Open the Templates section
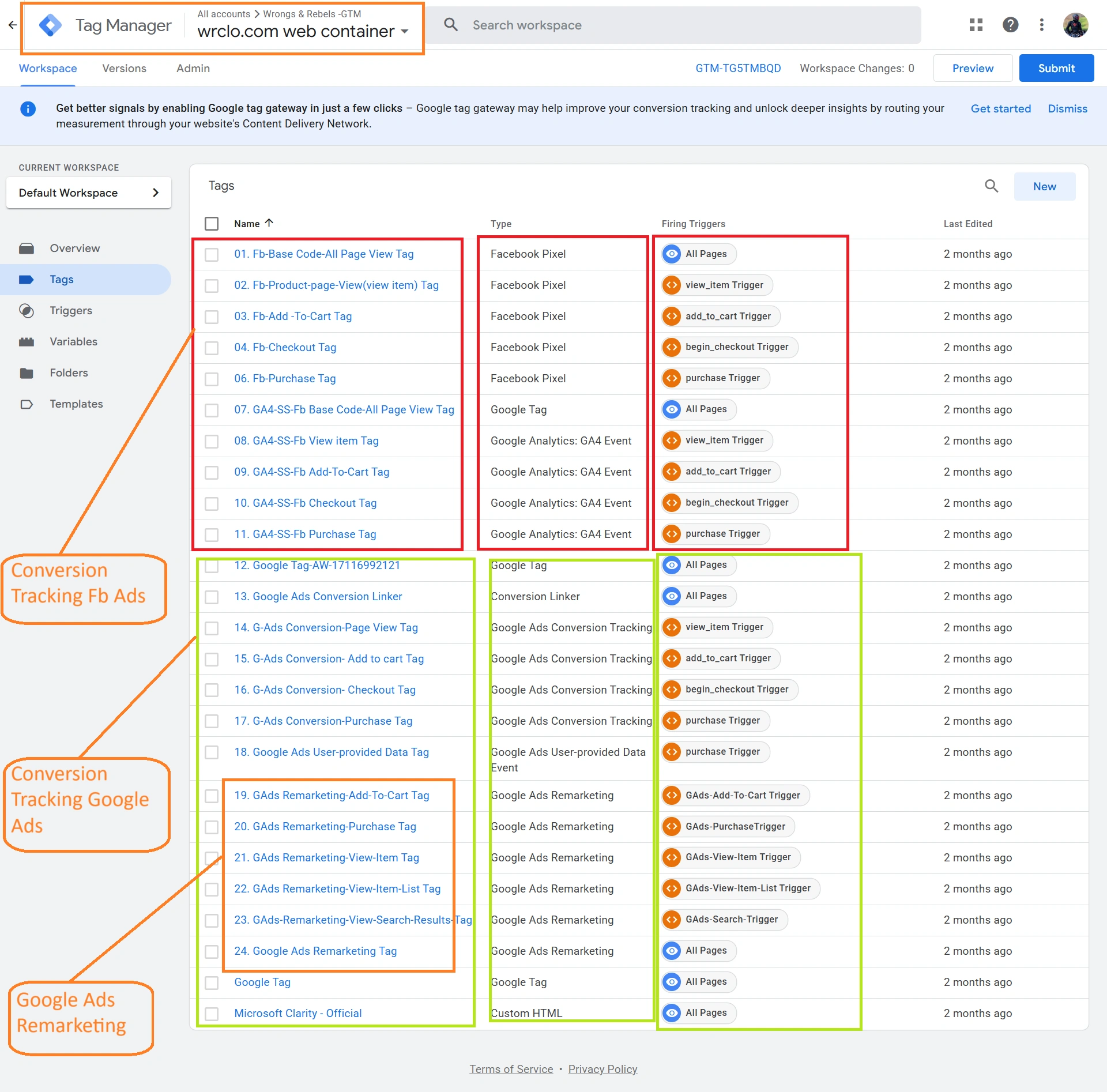Image resolution: width=1107 pixels, height=1092 pixels. (76, 404)
